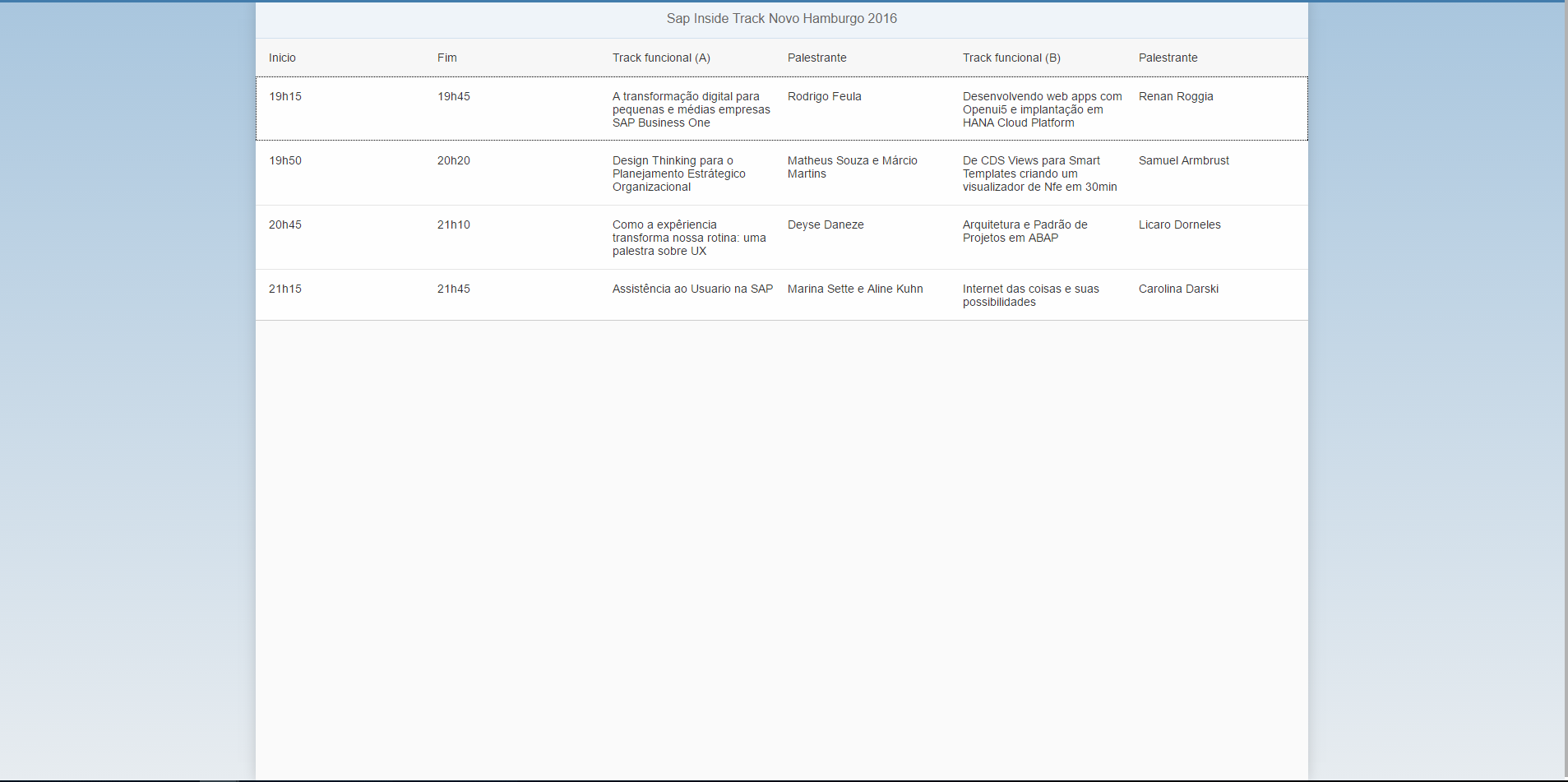This screenshot has width=1568, height=782.
Task: Select the 21h15 start time cell
Action: coord(285,289)
